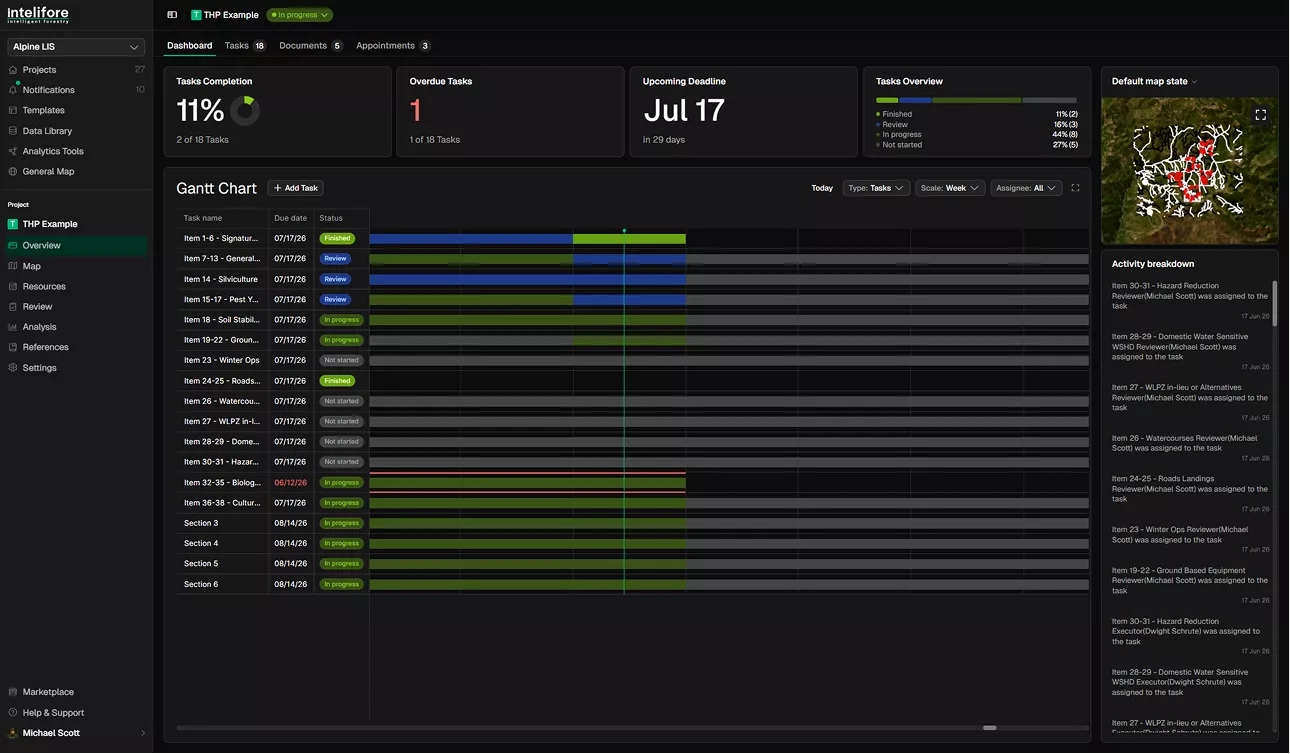Open the Help & Support icon
The height and width of the screenshot is (754, 1290).
pos(13,713)
